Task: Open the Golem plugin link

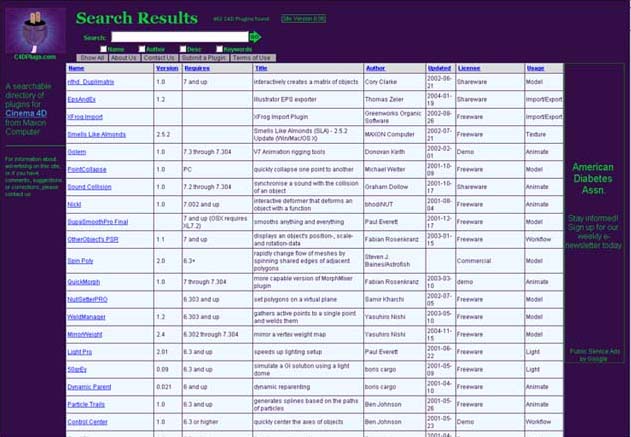Action: (76, 152)
